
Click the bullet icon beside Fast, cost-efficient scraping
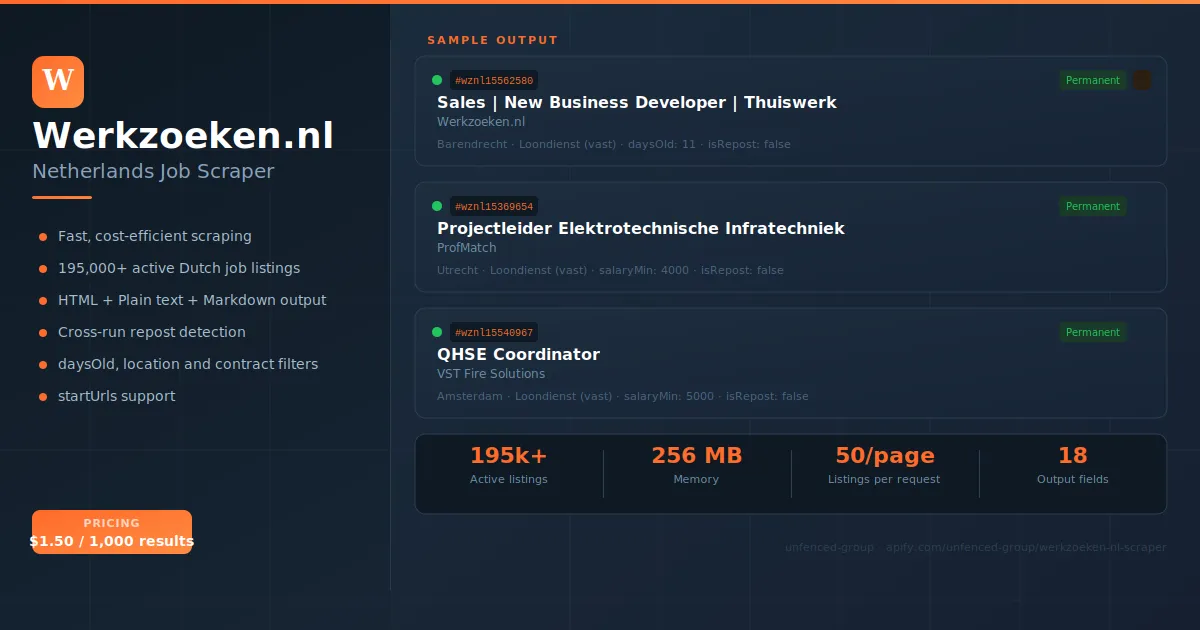pyautogui.click(x=41, y=236)
